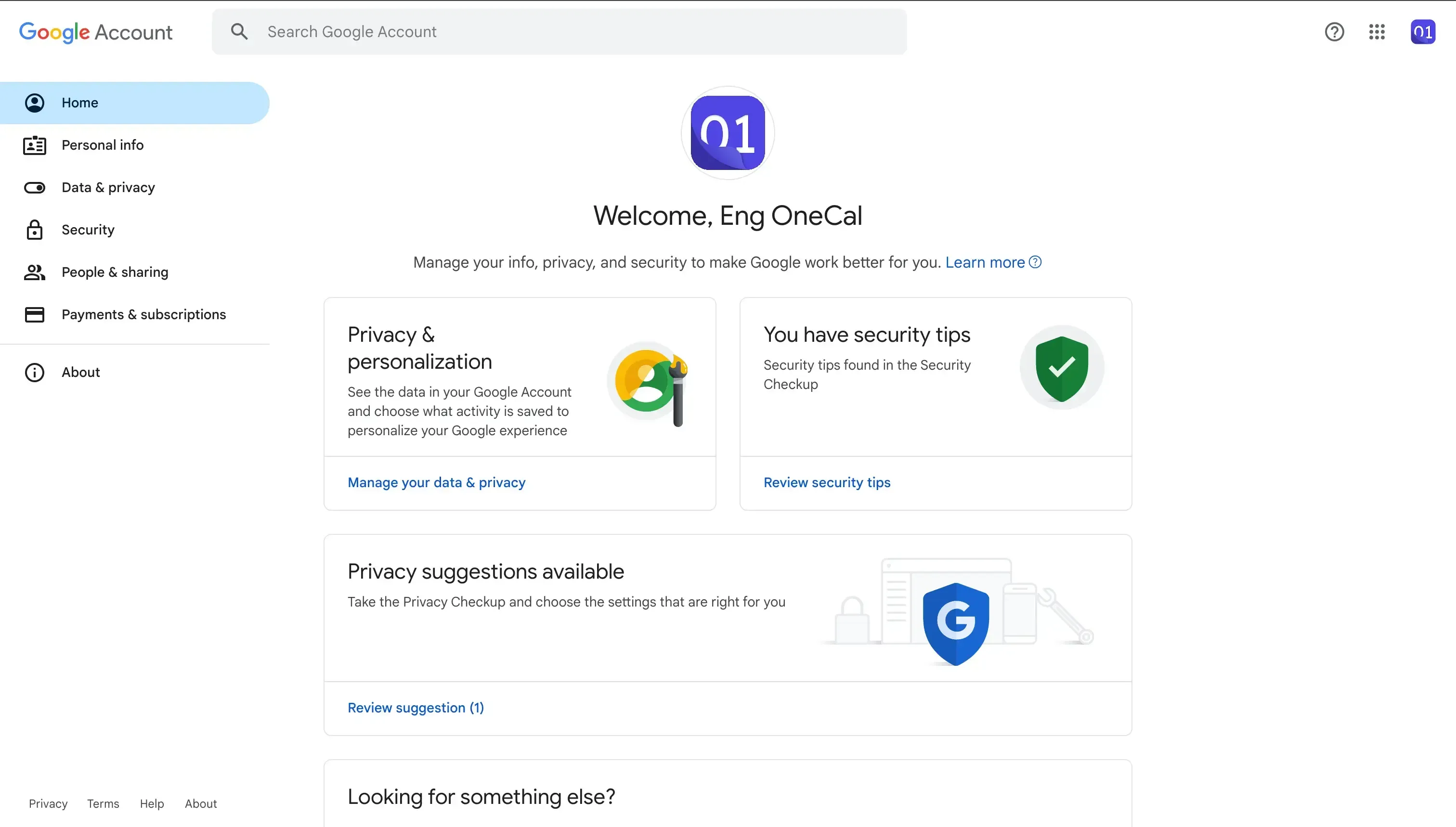Click the Personal info ID card icon
Viewport: 1456px width, 827px height.
(34, 145)
